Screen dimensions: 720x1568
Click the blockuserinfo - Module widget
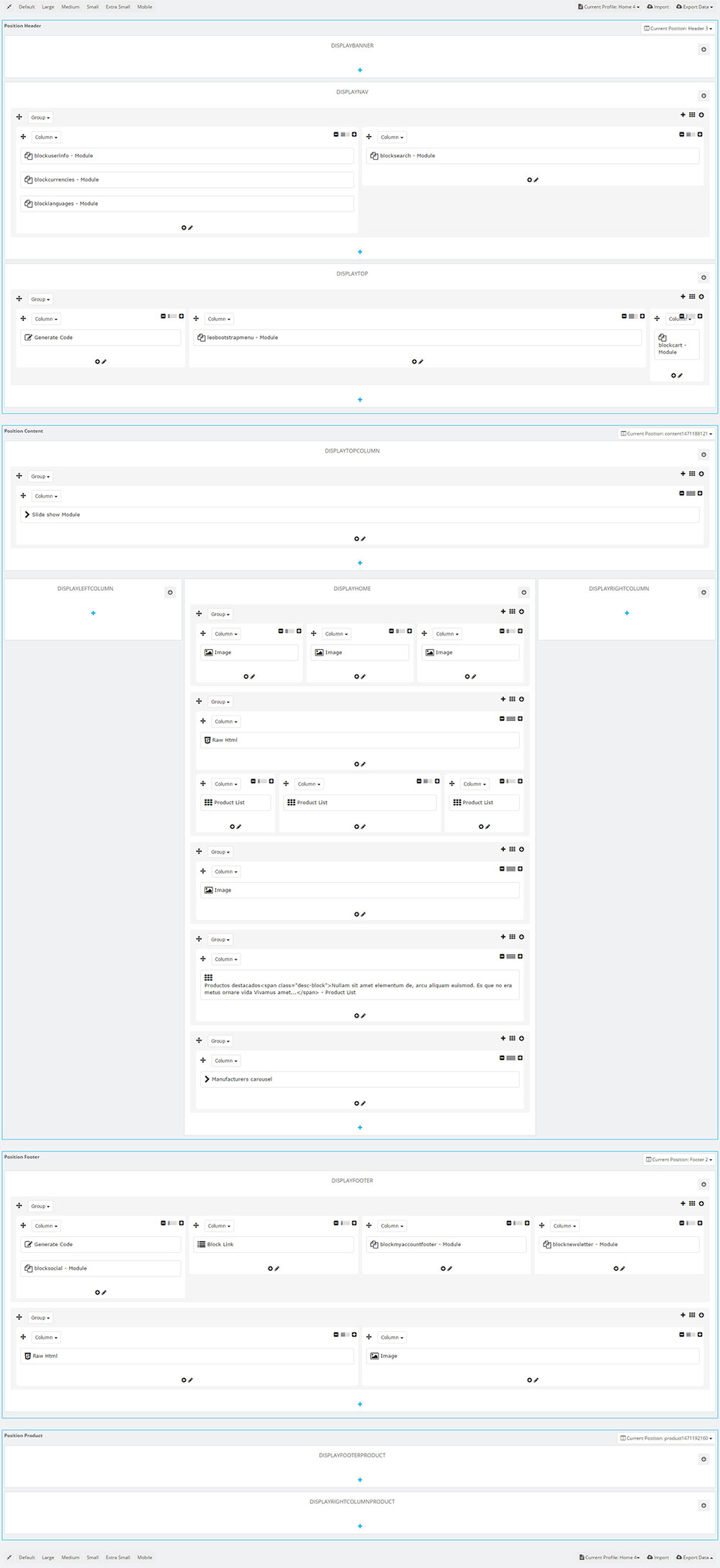(186, 155)
